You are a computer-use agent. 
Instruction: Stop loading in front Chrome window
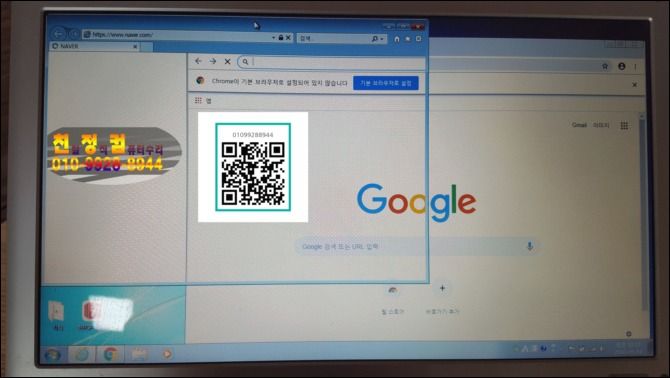pyautogui.click(x=227, y=62)
